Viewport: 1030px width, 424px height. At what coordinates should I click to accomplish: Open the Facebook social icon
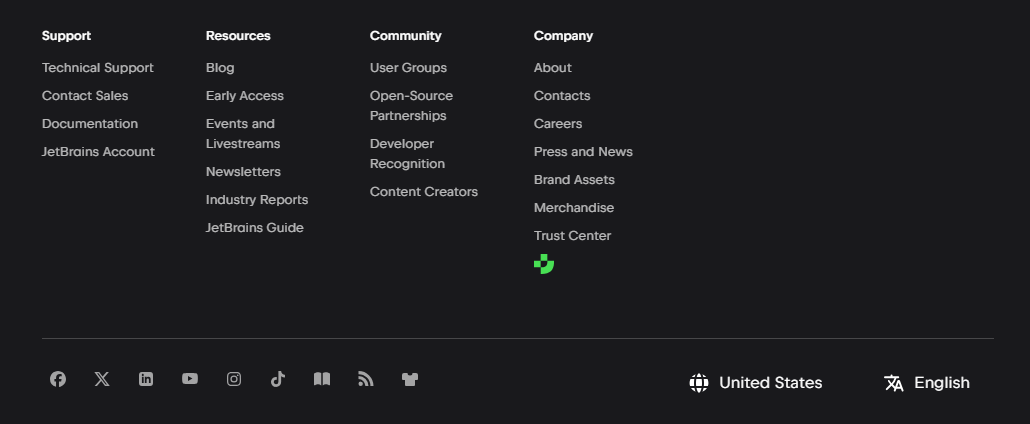[x=58, y=379]
